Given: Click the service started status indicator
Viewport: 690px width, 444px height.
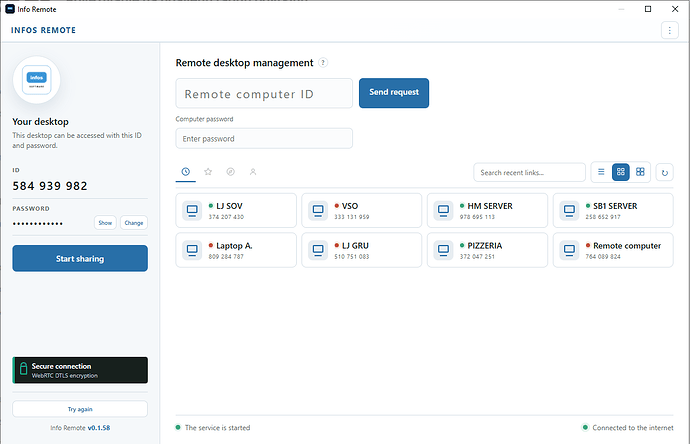Looking at the screenshot, I should (x=178, y=427).
